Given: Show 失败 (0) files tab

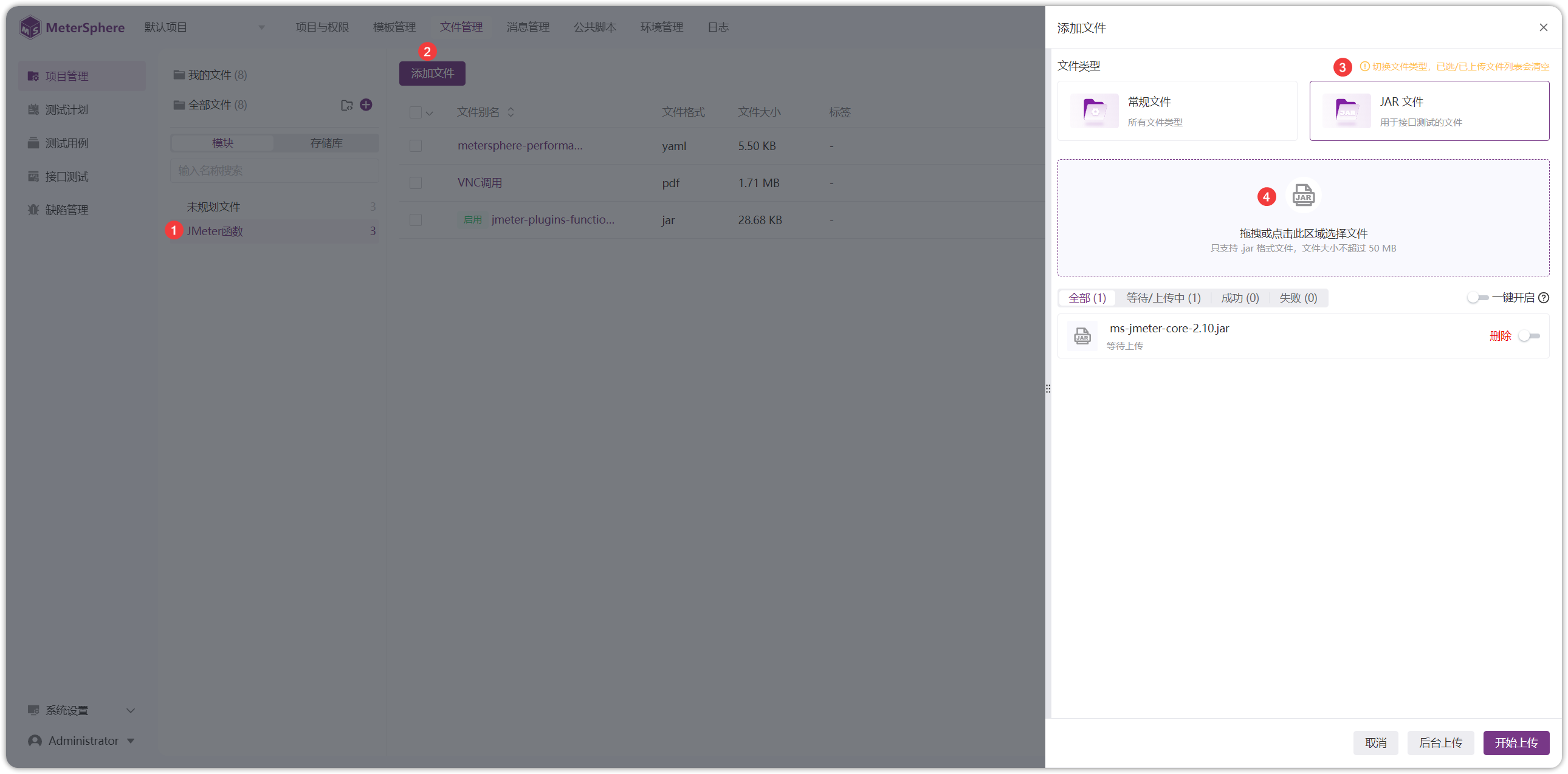Looking at the screenshot, I should [1298, 298].
